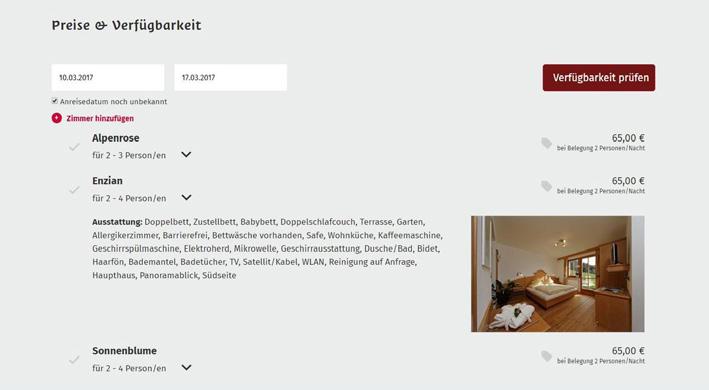
Task: Click the Zimmer hinzufügen link
Action: 100,118
